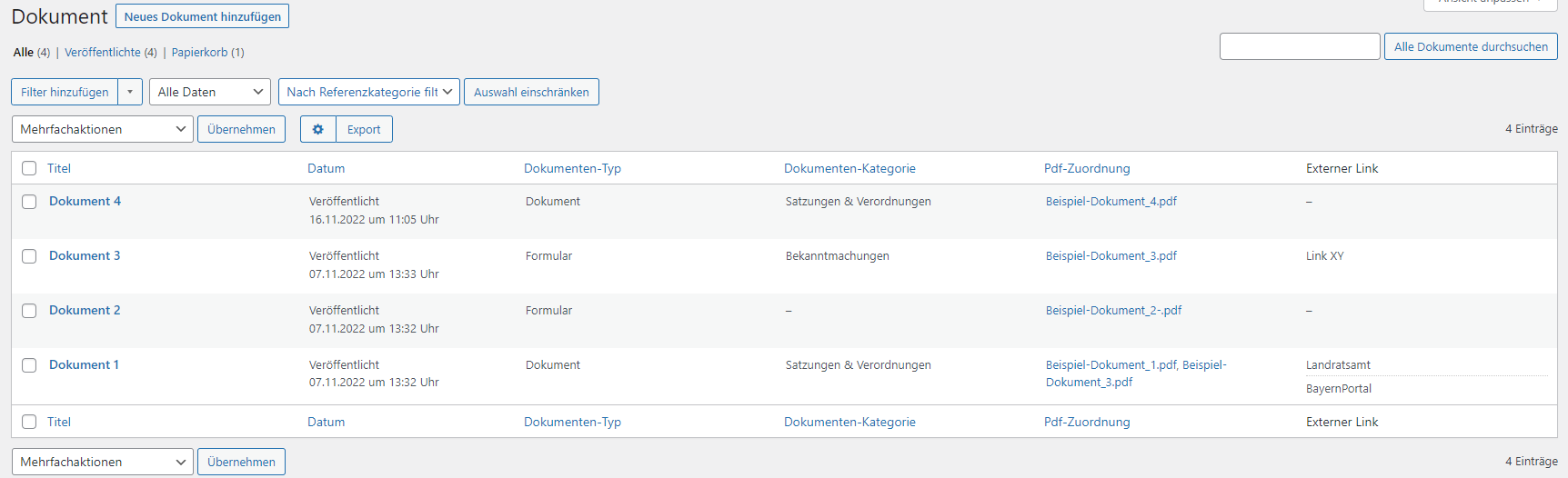
Task: Open the arrow next to Filter hinzufügen
Action: 130,92
